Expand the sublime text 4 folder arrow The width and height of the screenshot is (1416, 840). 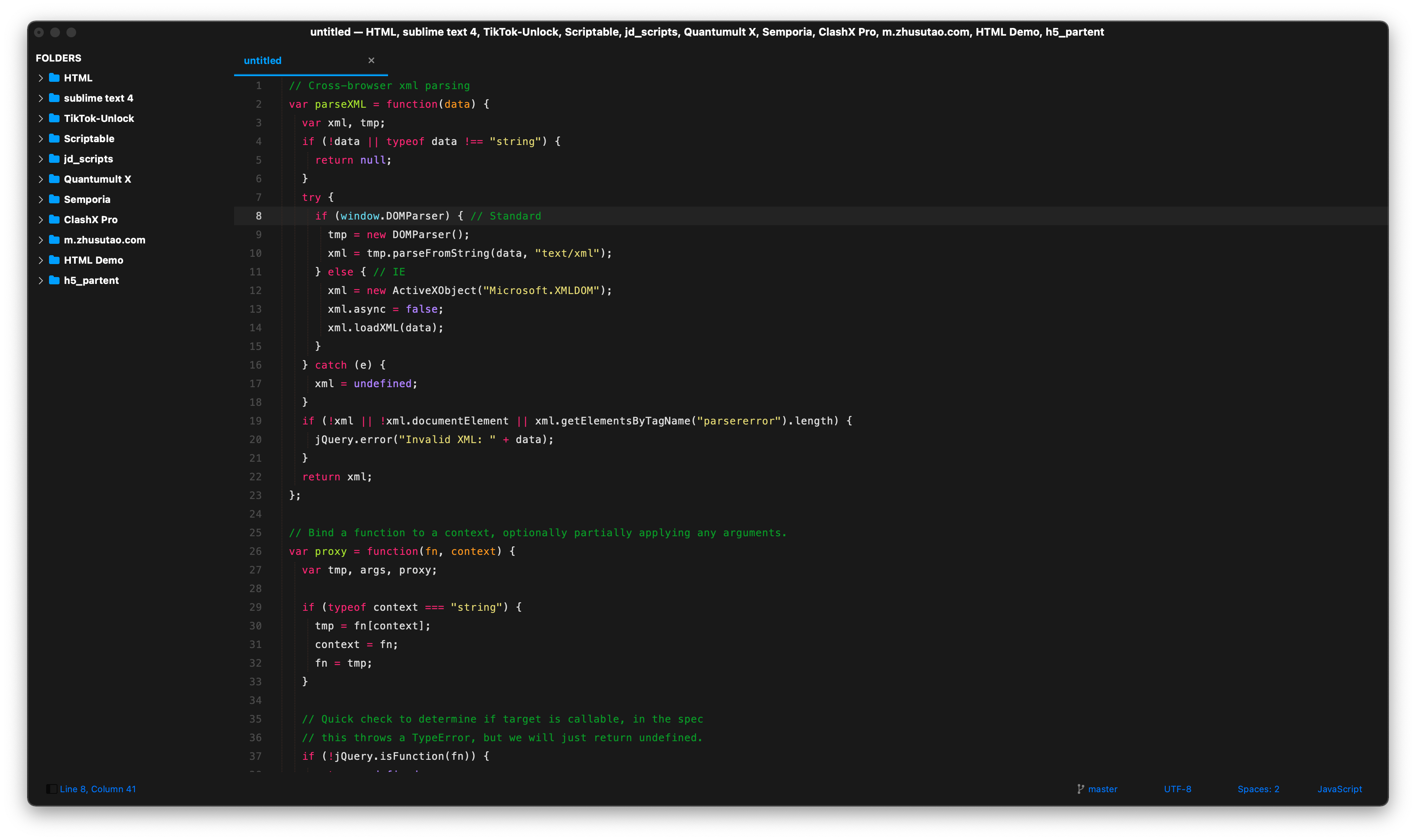tap(41, 98)
